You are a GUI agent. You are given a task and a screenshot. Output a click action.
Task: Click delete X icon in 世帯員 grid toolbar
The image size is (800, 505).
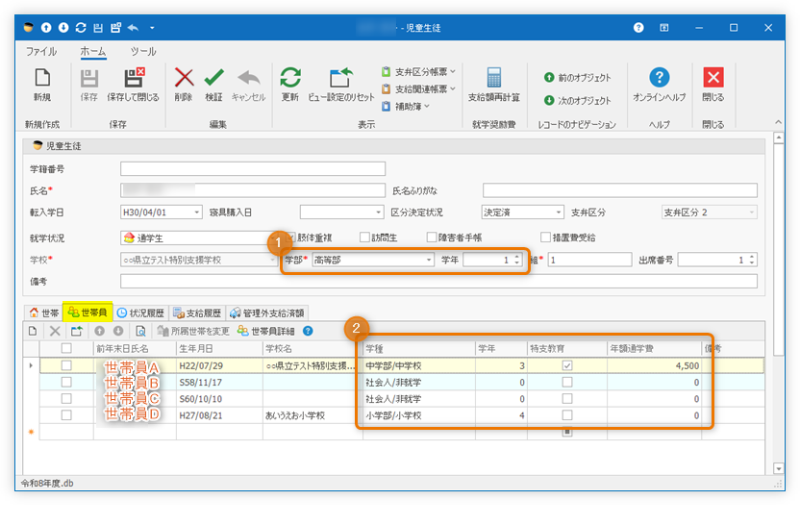click(55, 331)
